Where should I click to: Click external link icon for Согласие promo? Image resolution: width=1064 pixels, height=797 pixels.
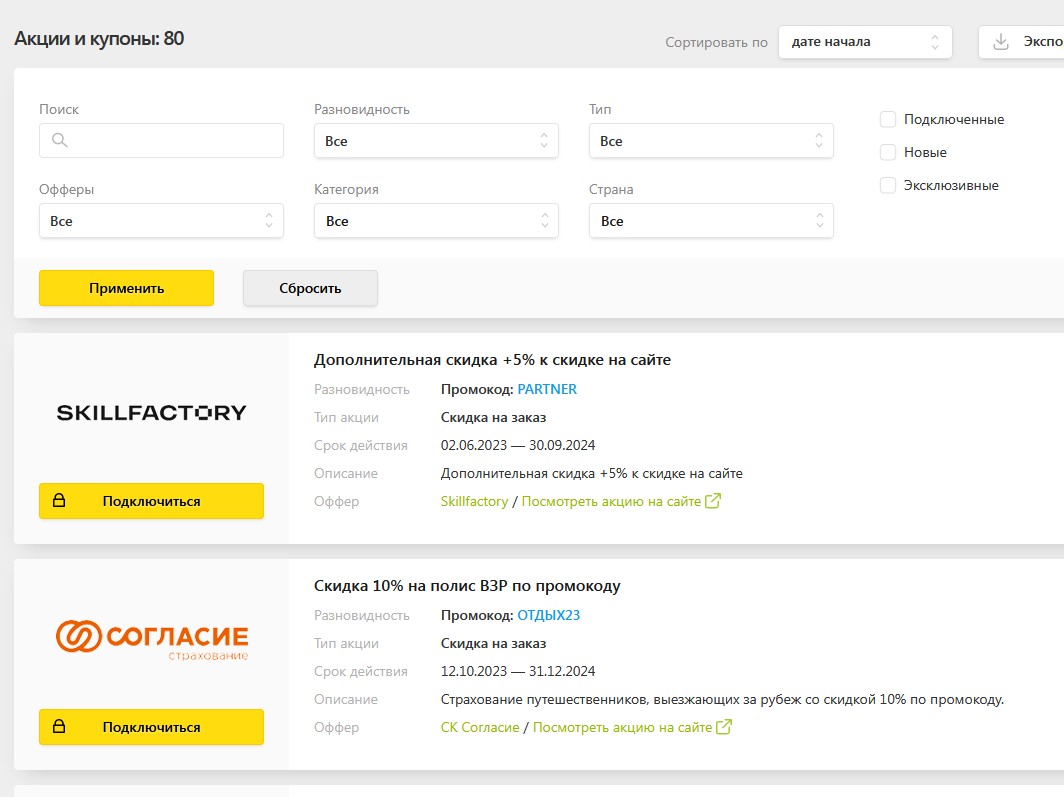click(x=724, y=727)
